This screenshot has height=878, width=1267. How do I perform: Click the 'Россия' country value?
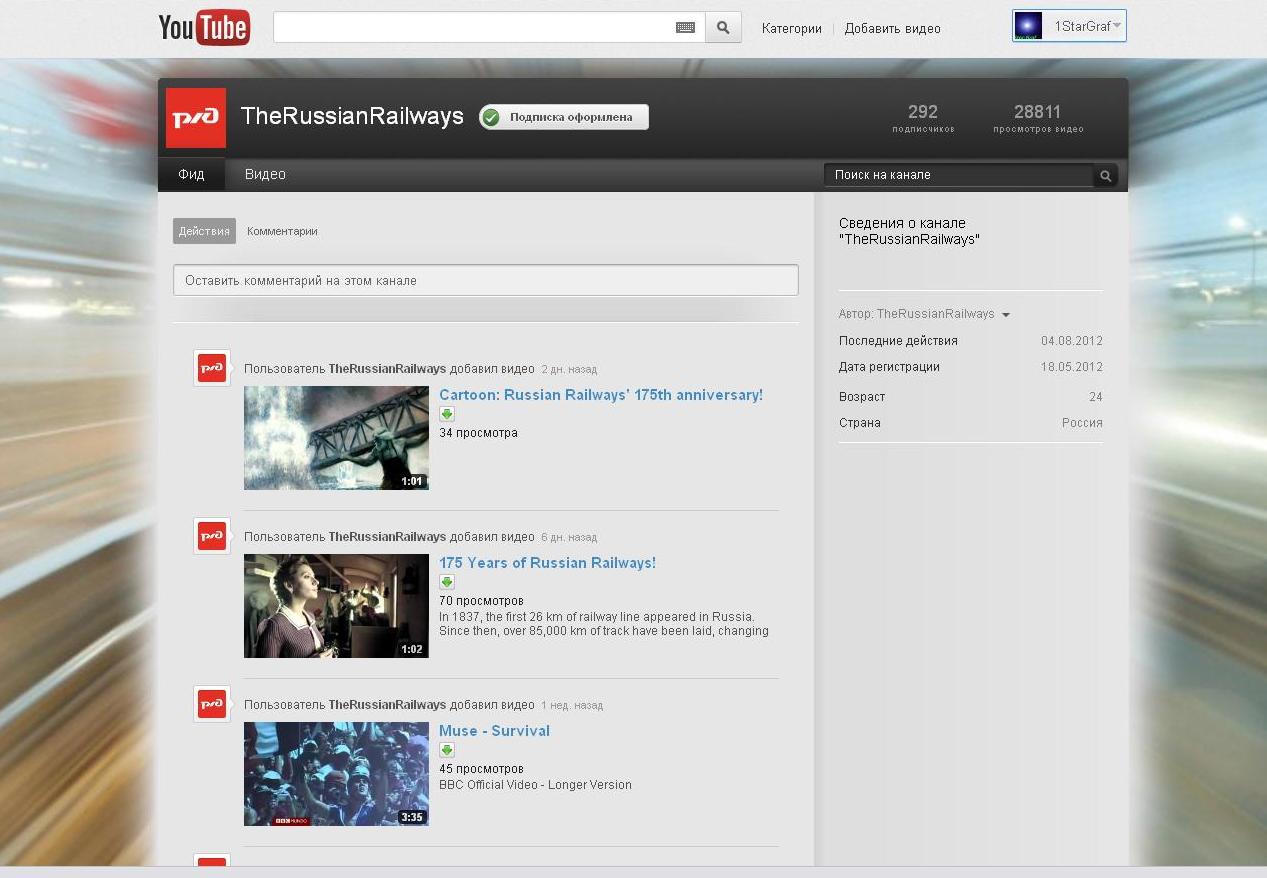coord(1082,423)
